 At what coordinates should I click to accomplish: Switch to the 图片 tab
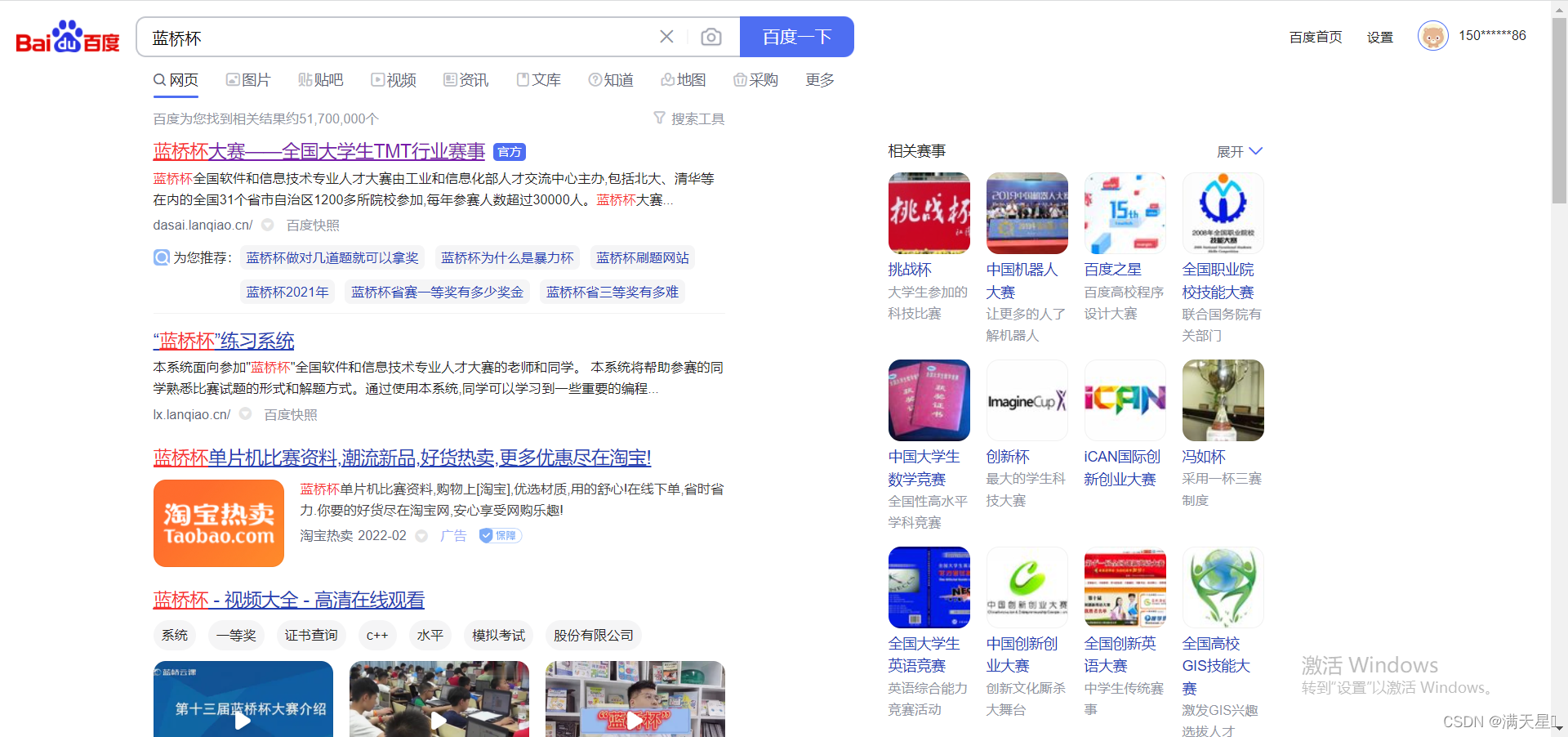(x=248, y=80)
